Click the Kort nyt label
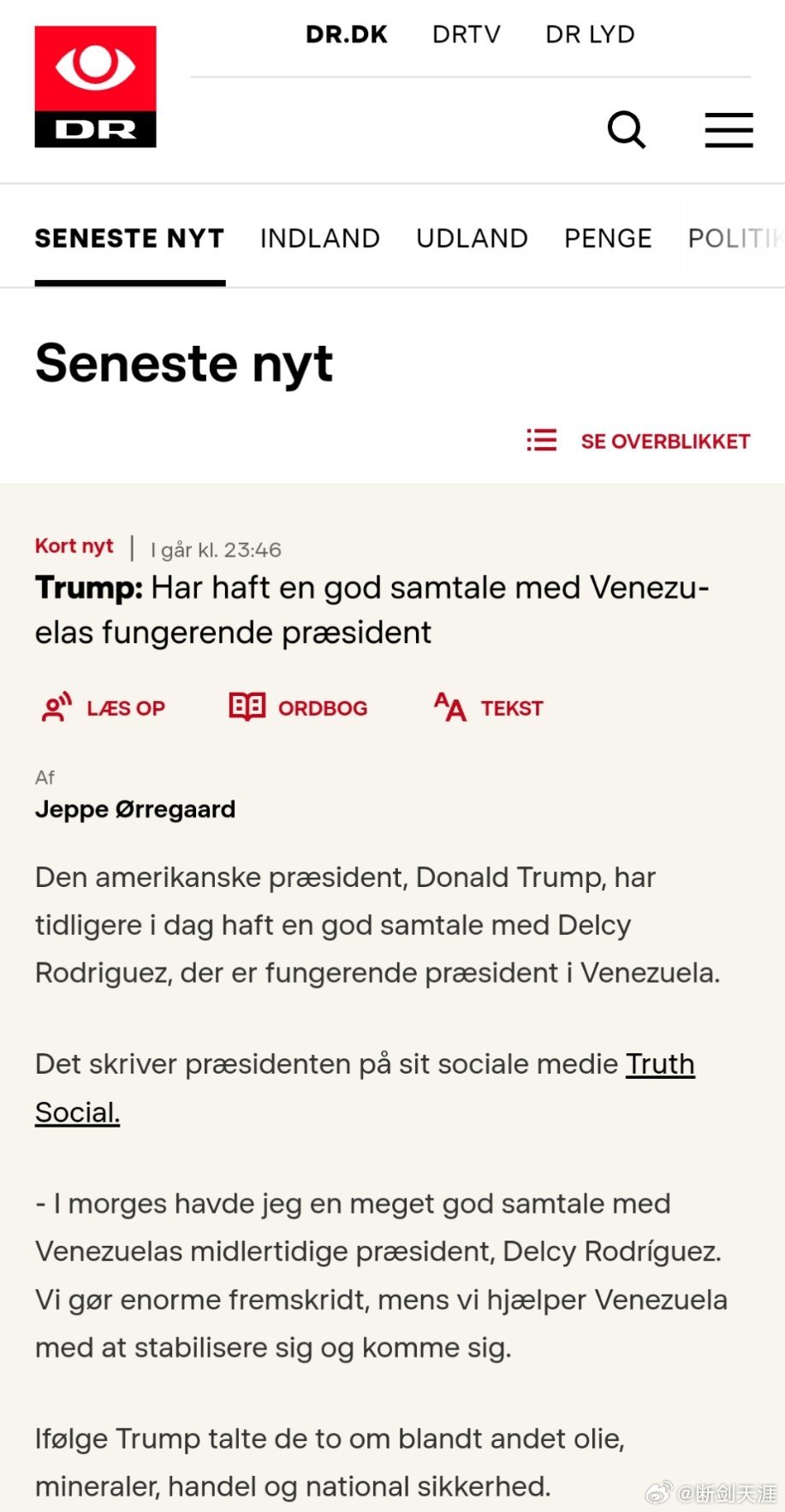The height and width of the screenshot is (1512, 785). (74, 546)
